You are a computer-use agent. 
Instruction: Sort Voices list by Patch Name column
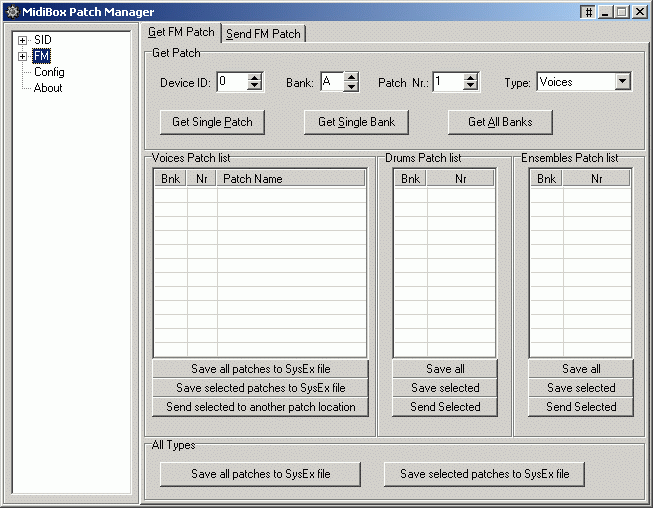click(291, 179)
